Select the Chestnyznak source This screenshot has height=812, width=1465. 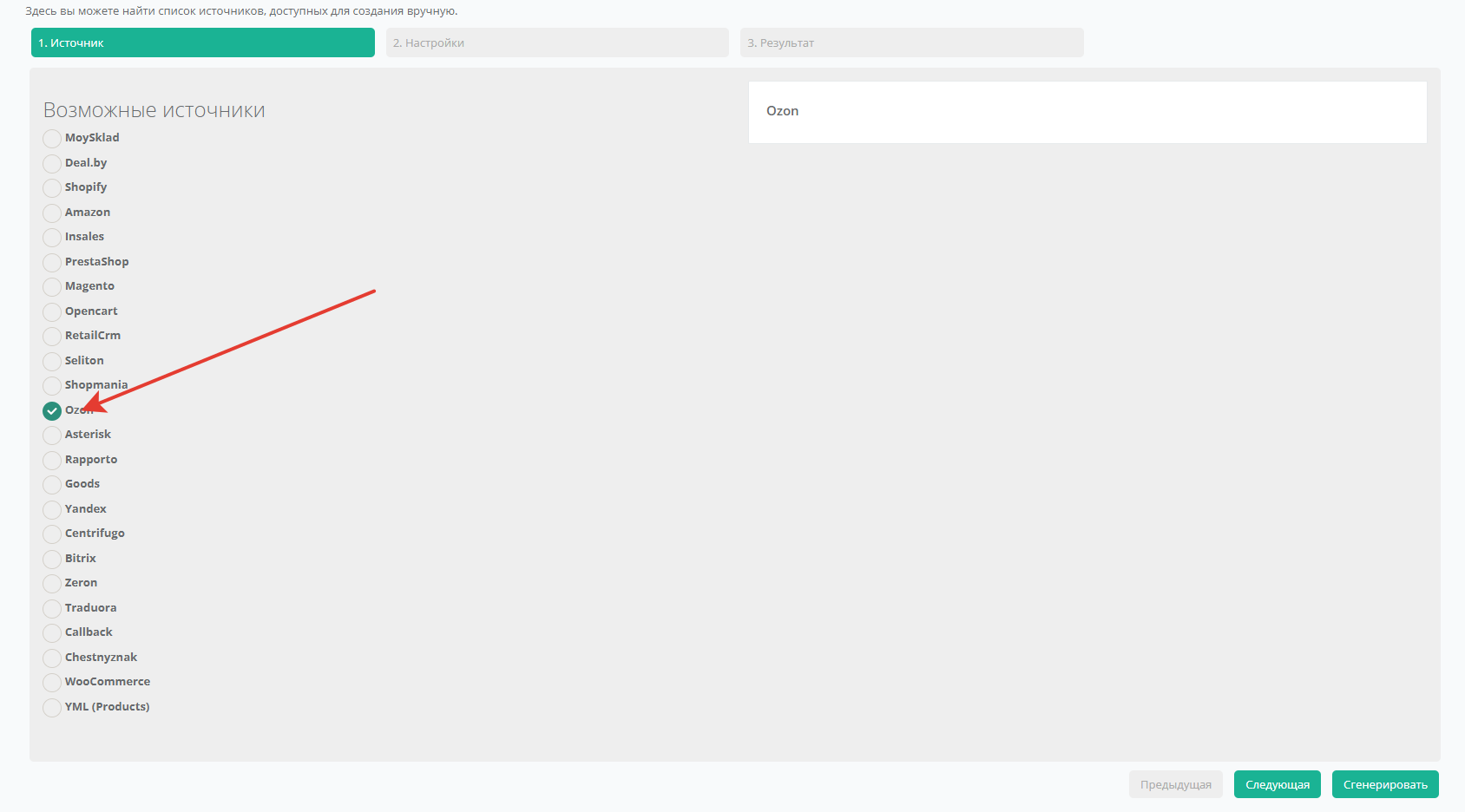52,658
